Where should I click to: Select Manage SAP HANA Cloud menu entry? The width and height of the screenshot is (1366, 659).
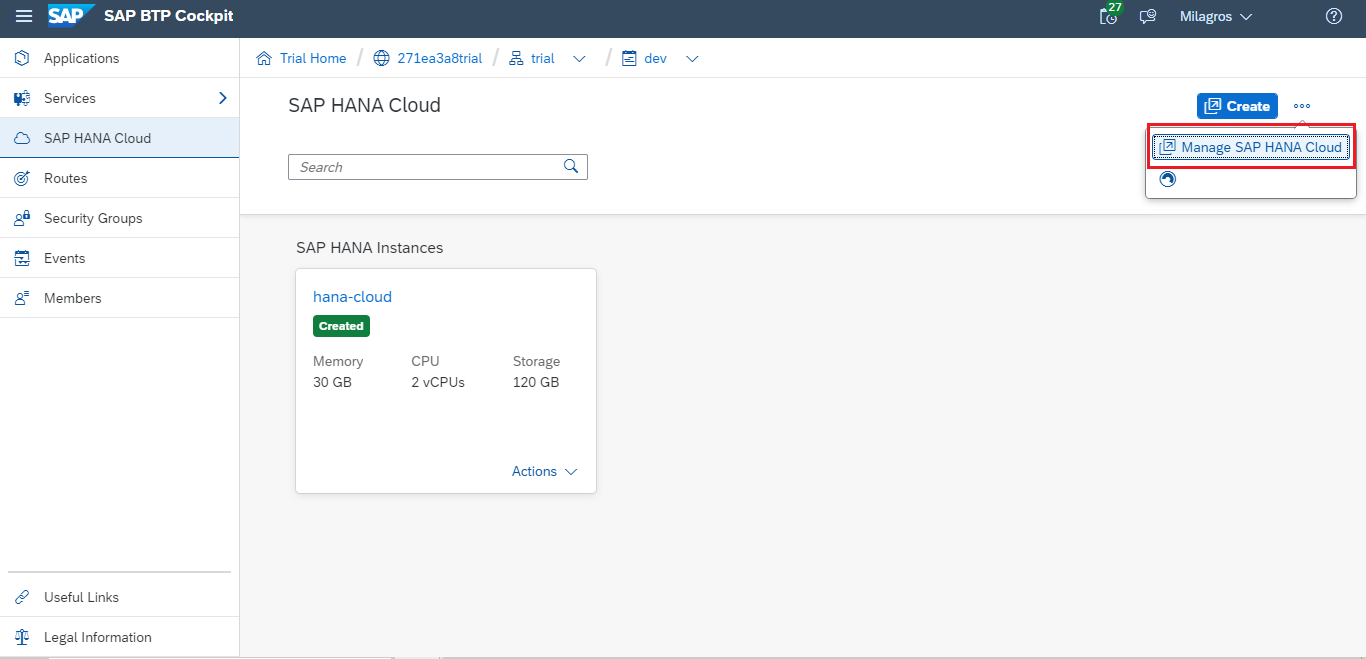pyautogui.click(x=1251, y=147)
